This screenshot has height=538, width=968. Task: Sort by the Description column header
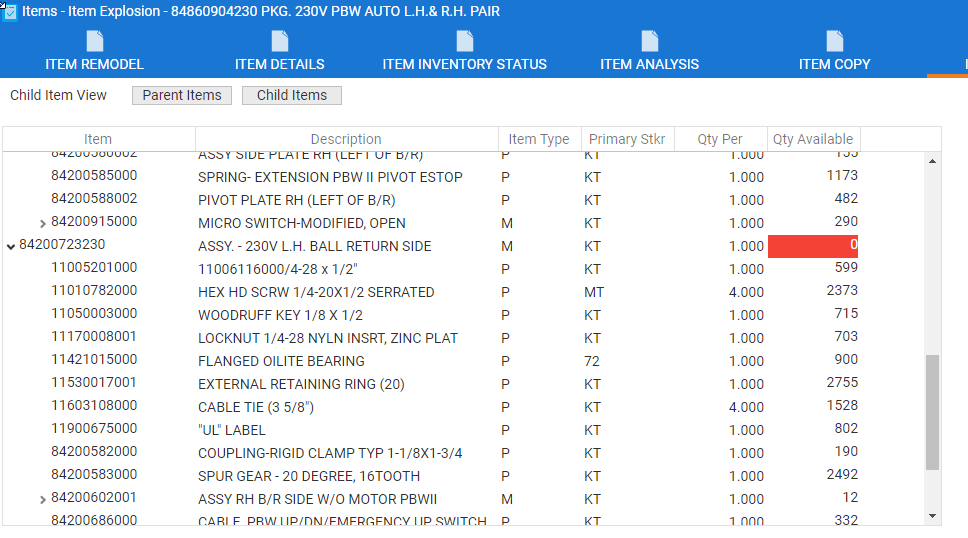point(346,139)
